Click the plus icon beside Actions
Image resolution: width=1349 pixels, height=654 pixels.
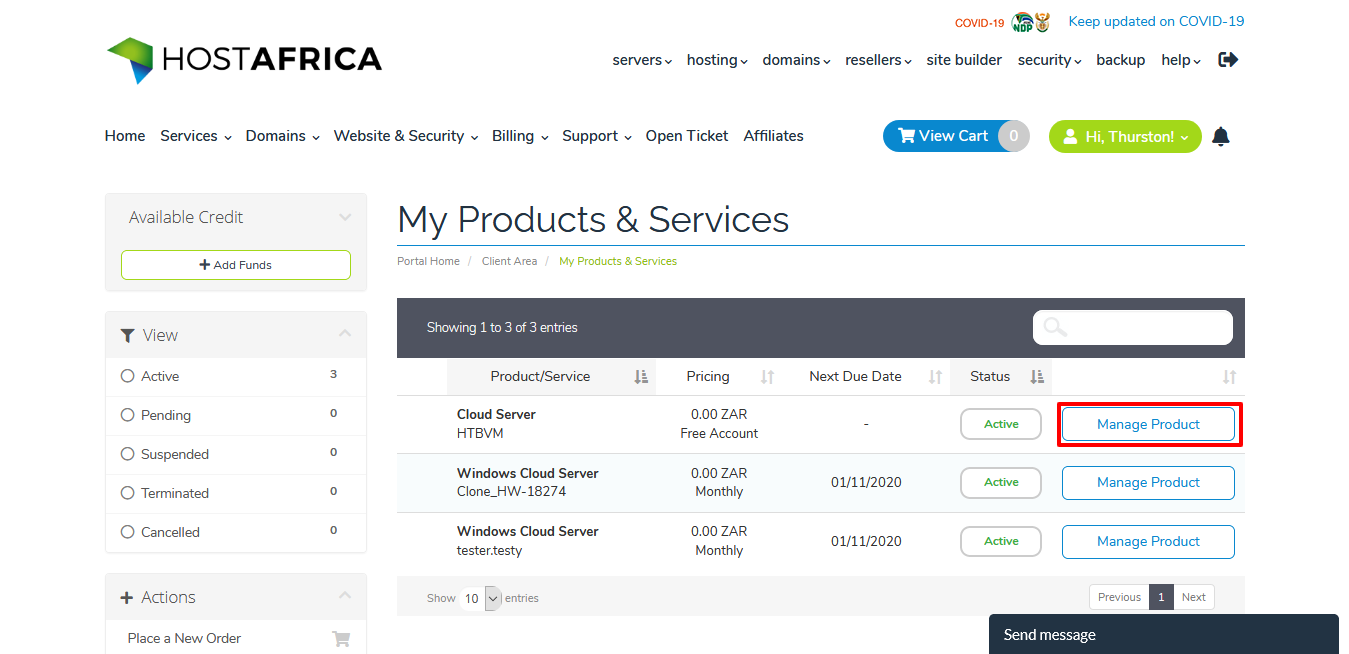tap(127, 598)
